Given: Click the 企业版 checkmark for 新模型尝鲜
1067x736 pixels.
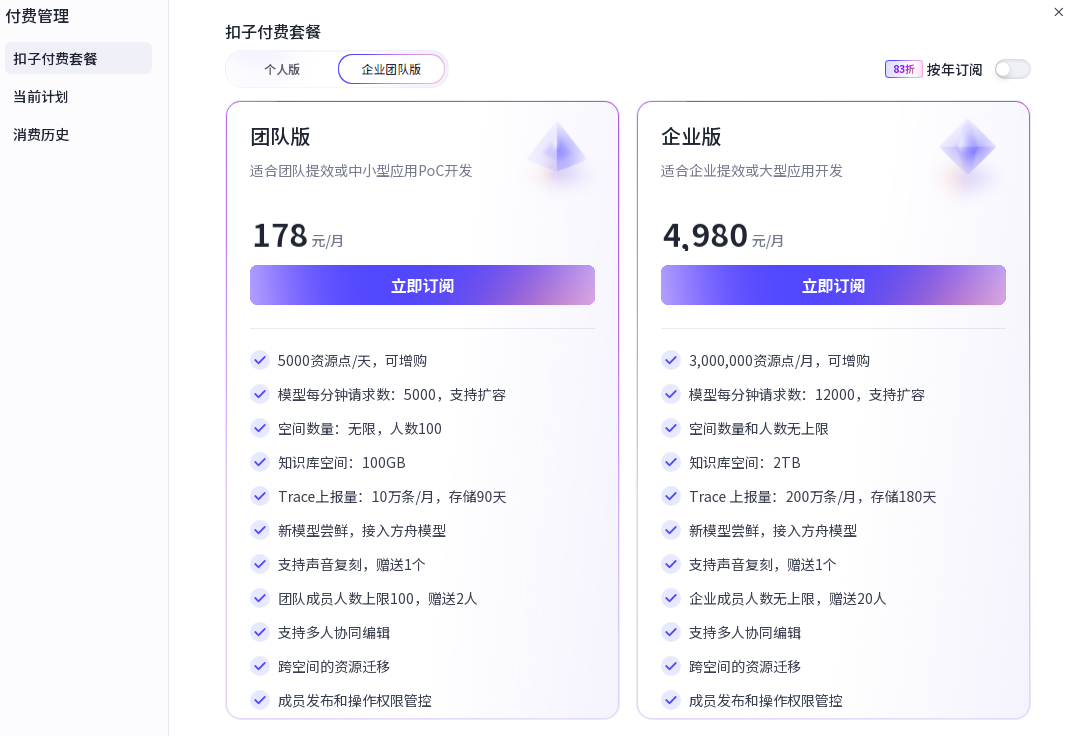Looking at the screenshot, I should click(671, 530).
